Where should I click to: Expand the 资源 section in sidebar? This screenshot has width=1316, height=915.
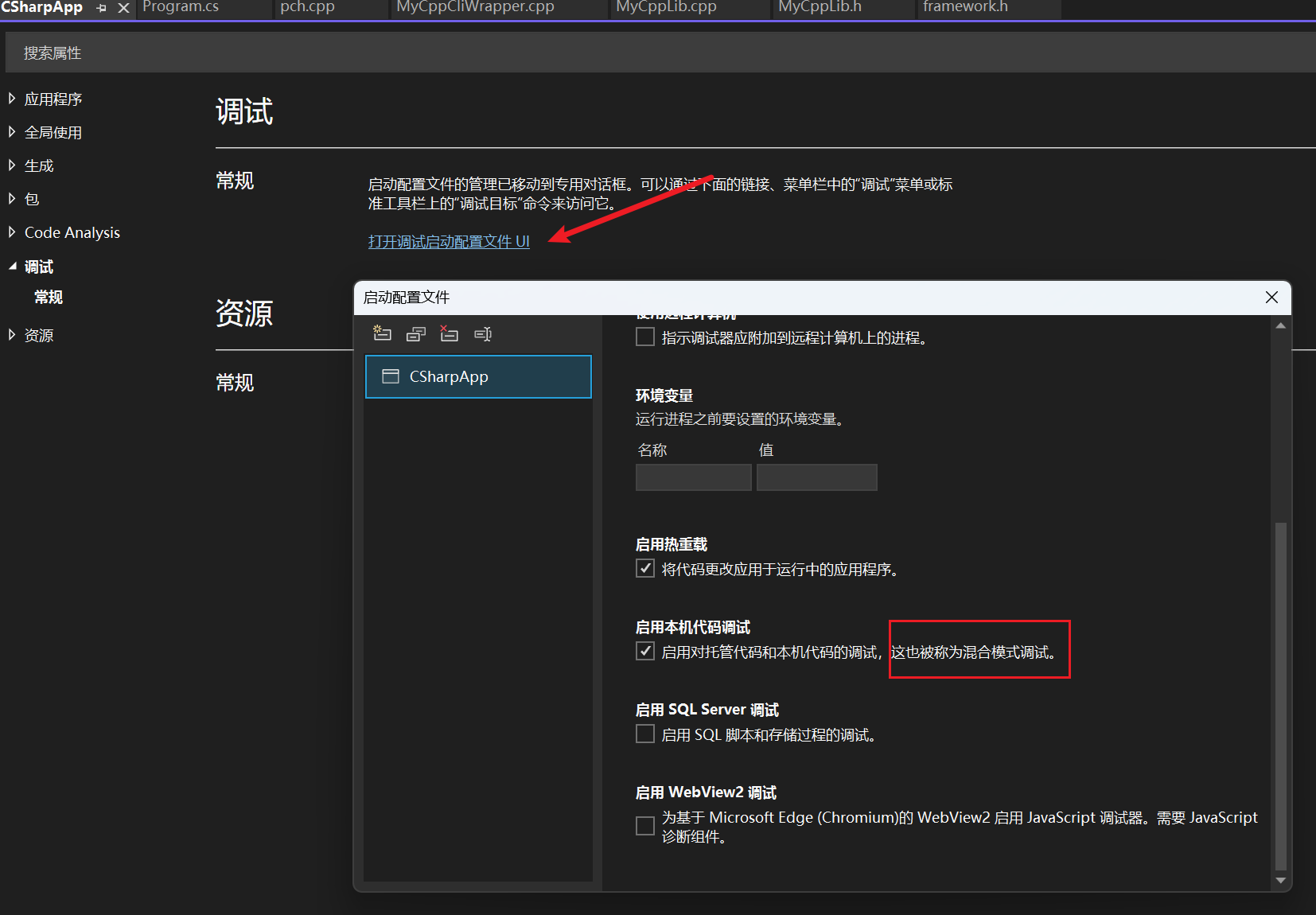coord(12,335)
